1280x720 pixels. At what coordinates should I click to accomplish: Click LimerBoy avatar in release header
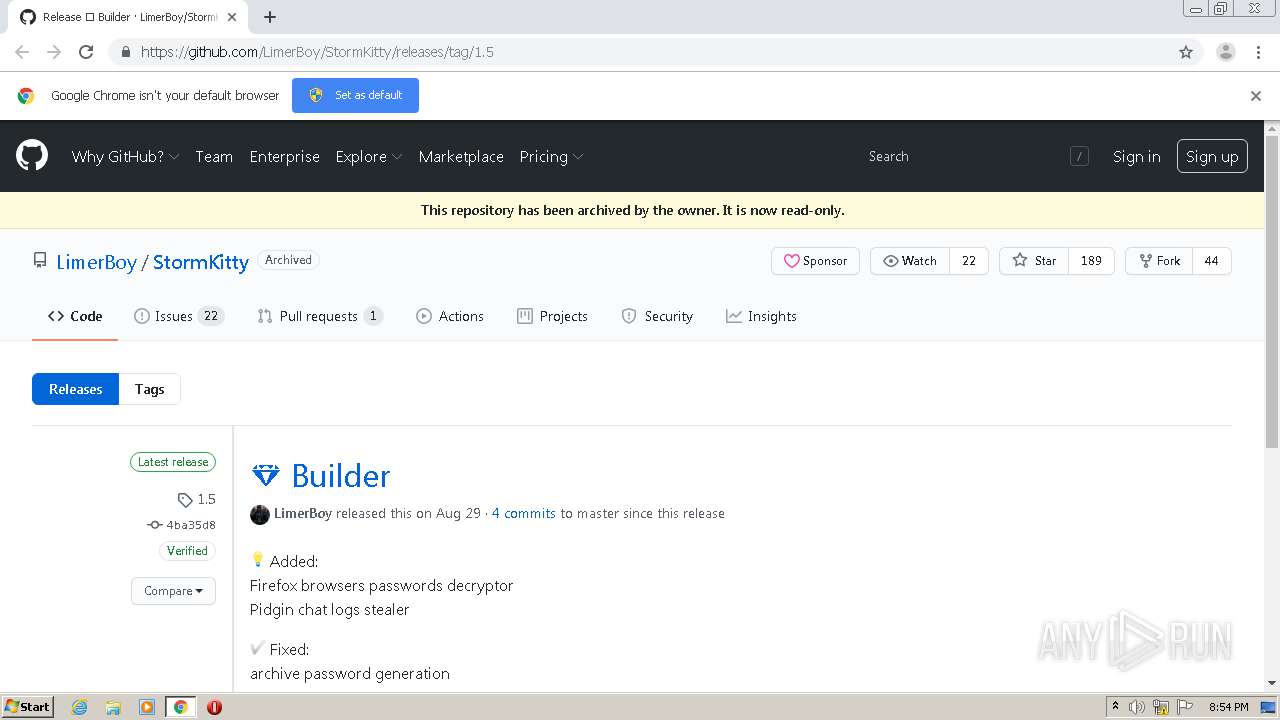(260, 514)
